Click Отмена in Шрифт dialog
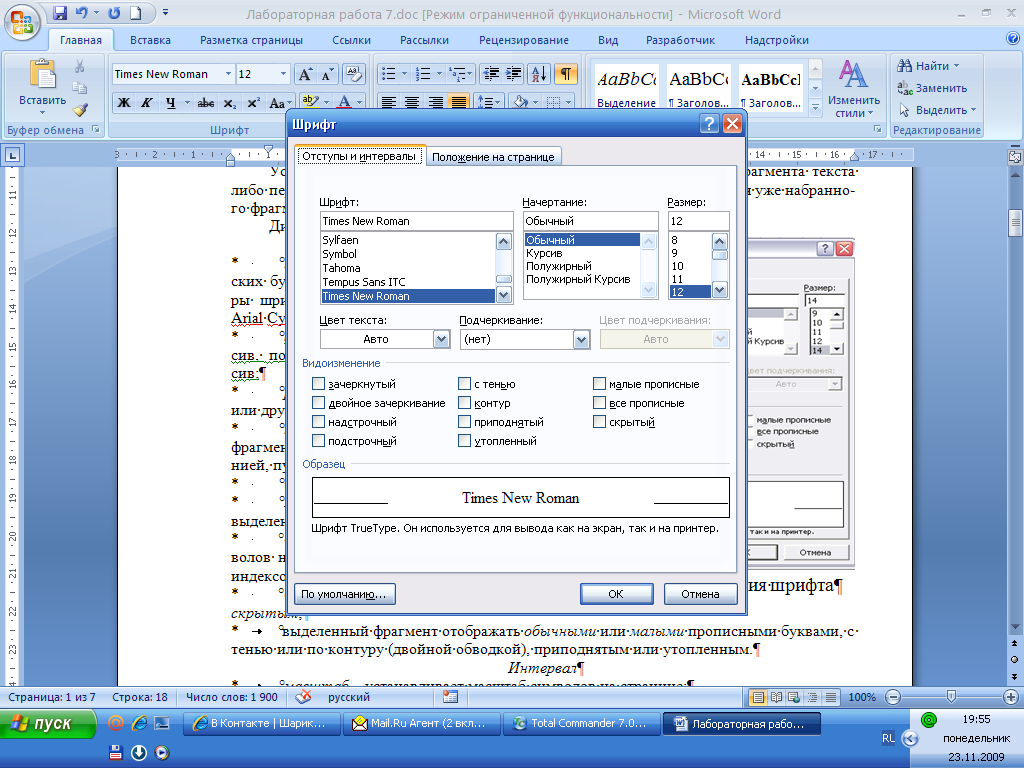1024x768 pixels. (700, 594)
